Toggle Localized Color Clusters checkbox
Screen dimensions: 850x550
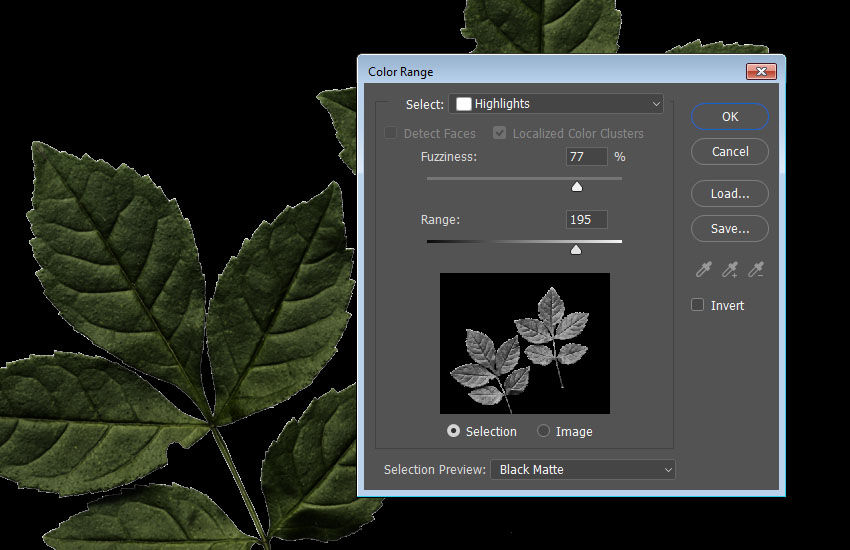[x=499, y=133]
